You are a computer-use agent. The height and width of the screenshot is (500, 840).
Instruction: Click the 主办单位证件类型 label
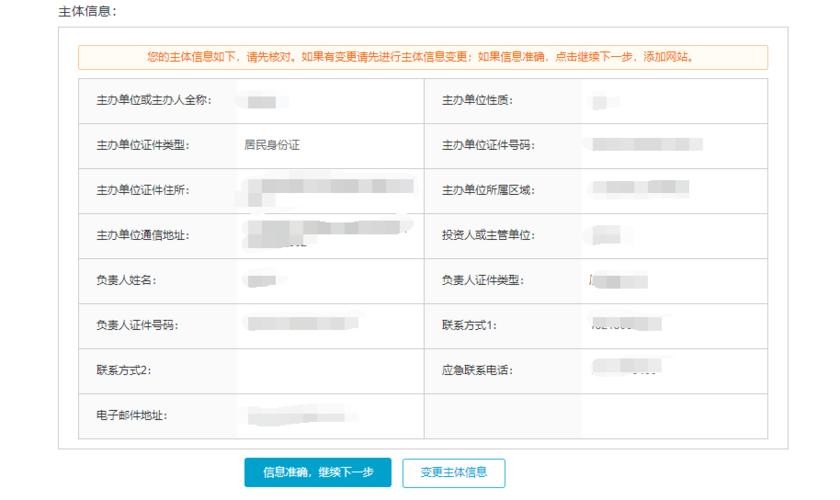(x=143, y=145)
